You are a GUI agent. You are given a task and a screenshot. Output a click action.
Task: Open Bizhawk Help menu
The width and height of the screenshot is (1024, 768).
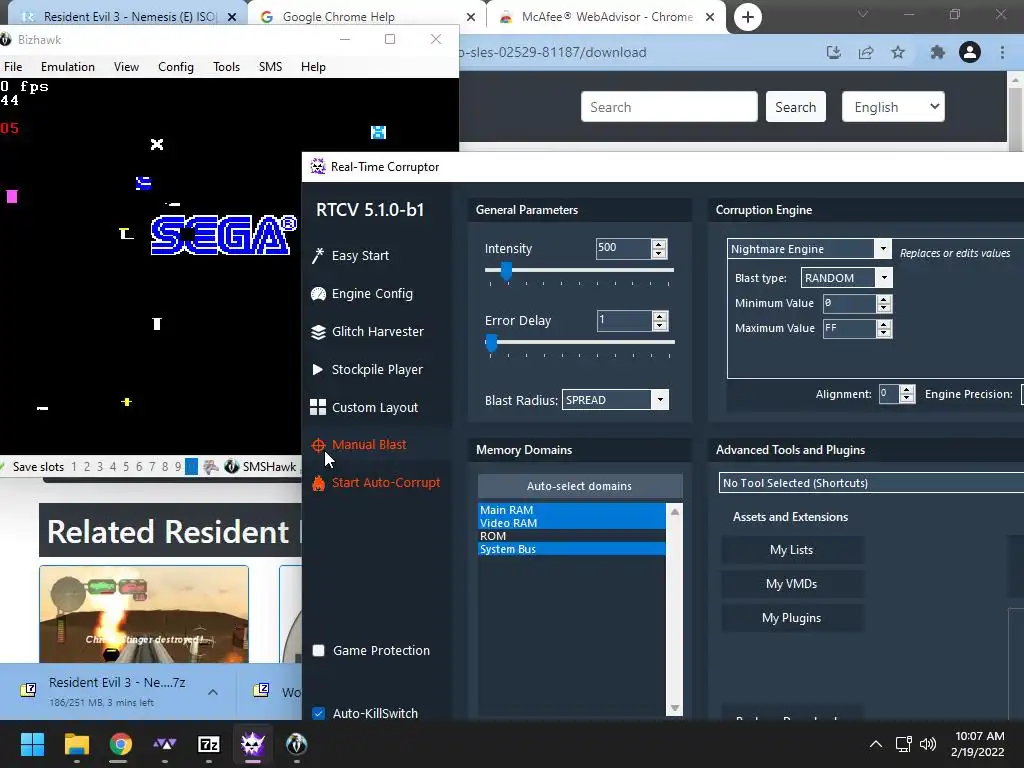point(313,67)
